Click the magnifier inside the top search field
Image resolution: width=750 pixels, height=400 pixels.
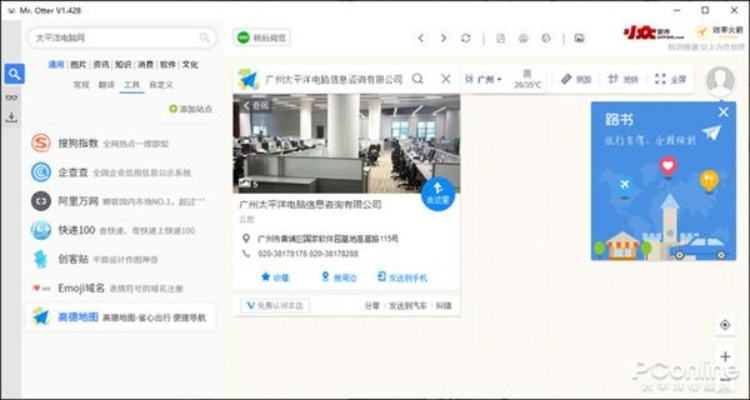204,38
